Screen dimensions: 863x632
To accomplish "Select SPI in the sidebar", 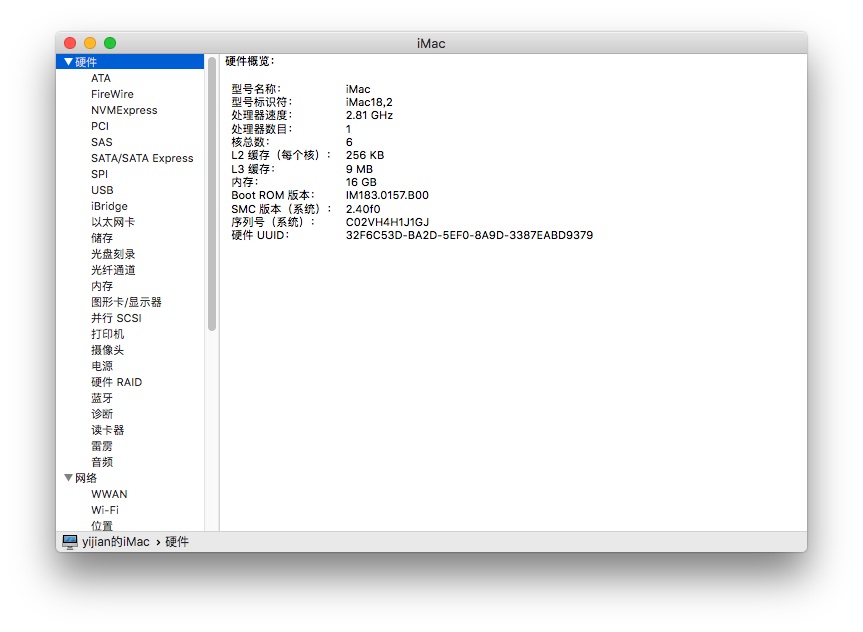I will coord(99,174).
